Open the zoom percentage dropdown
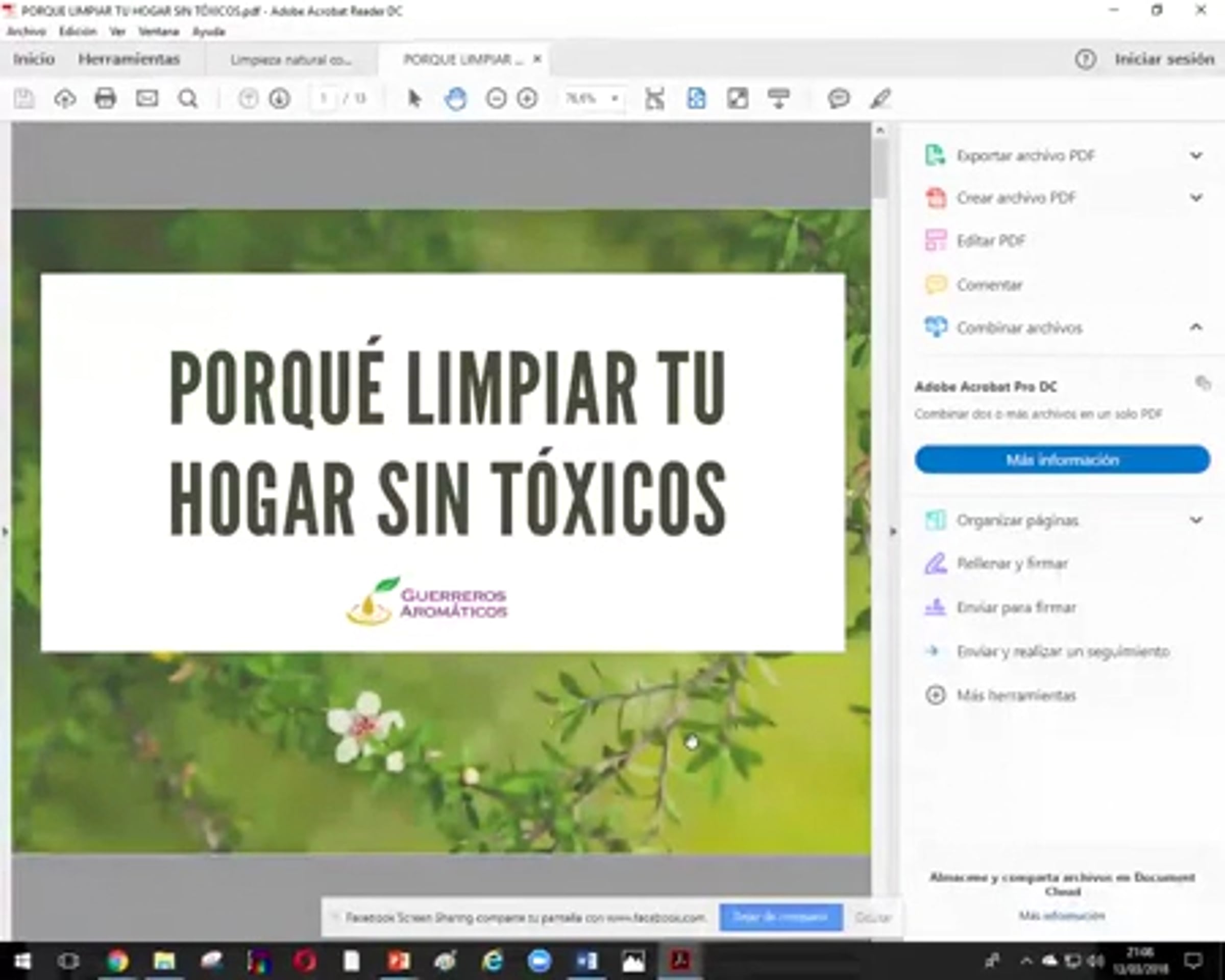Viewport: 1225px width, 980px height. click(615, 99)
